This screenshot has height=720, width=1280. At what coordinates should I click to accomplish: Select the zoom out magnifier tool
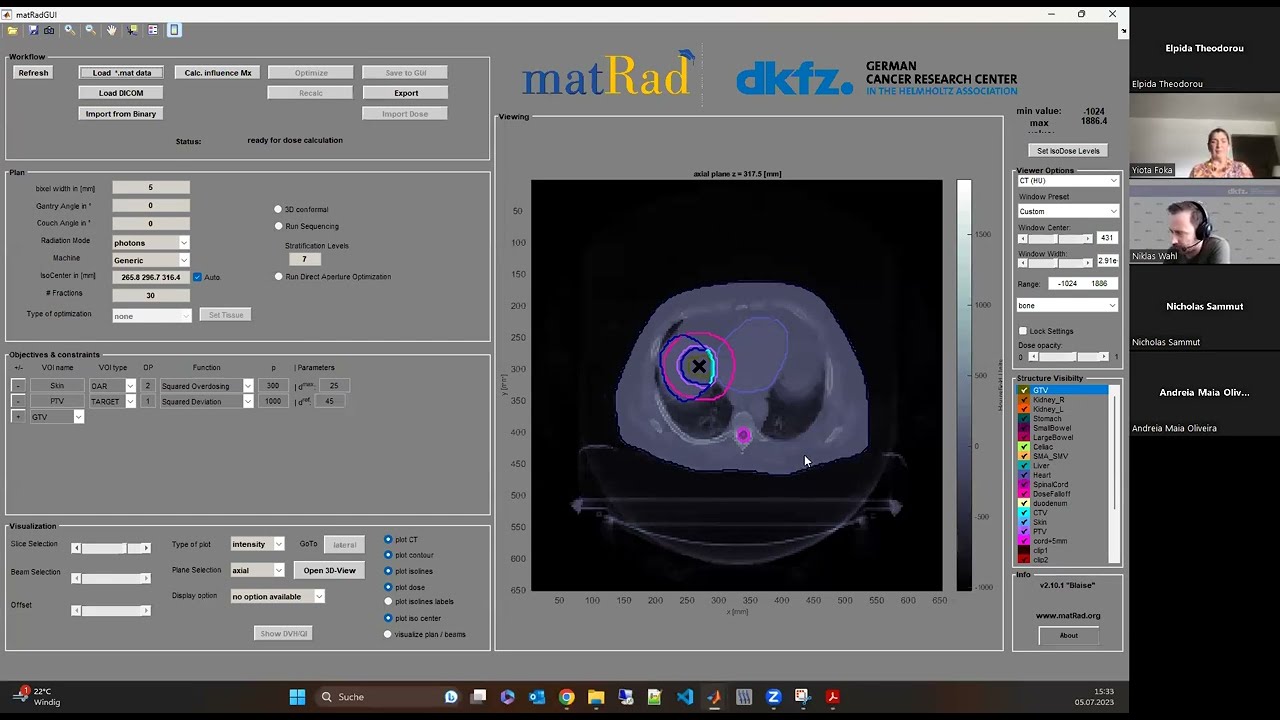coord(90,30)
